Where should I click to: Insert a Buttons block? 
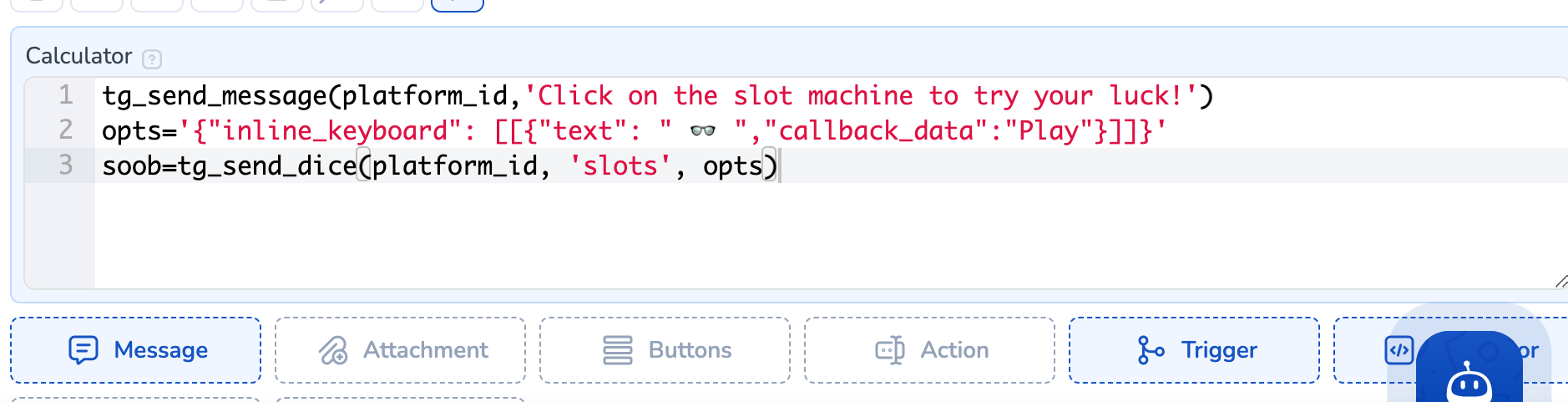665,350
